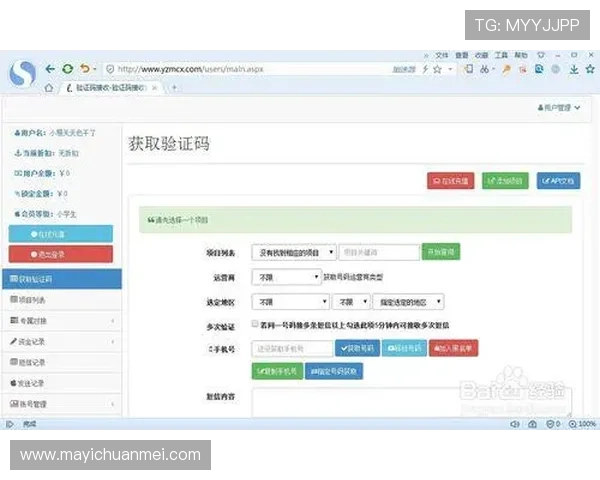Select the 验证码接收 browser tab

(x=109, y=88)
